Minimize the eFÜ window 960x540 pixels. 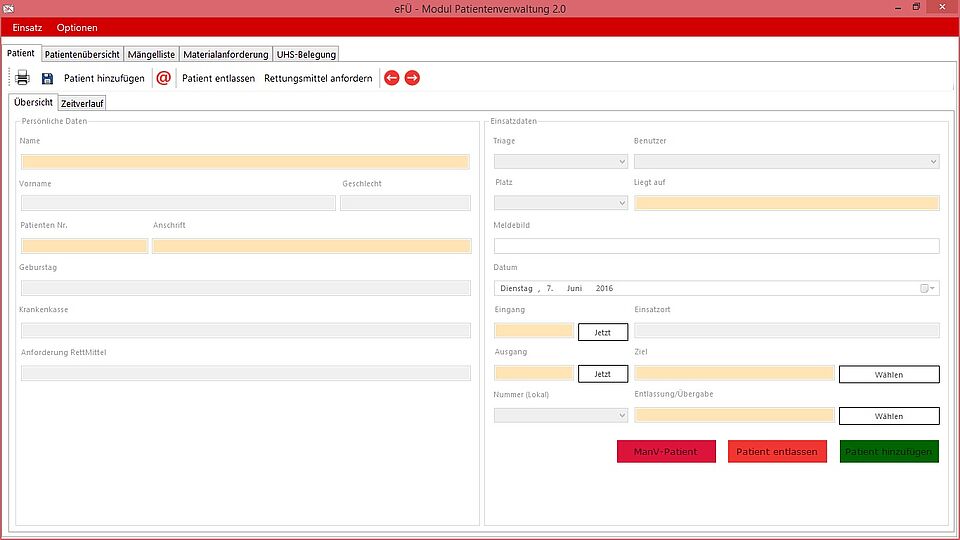coord(898,8)
